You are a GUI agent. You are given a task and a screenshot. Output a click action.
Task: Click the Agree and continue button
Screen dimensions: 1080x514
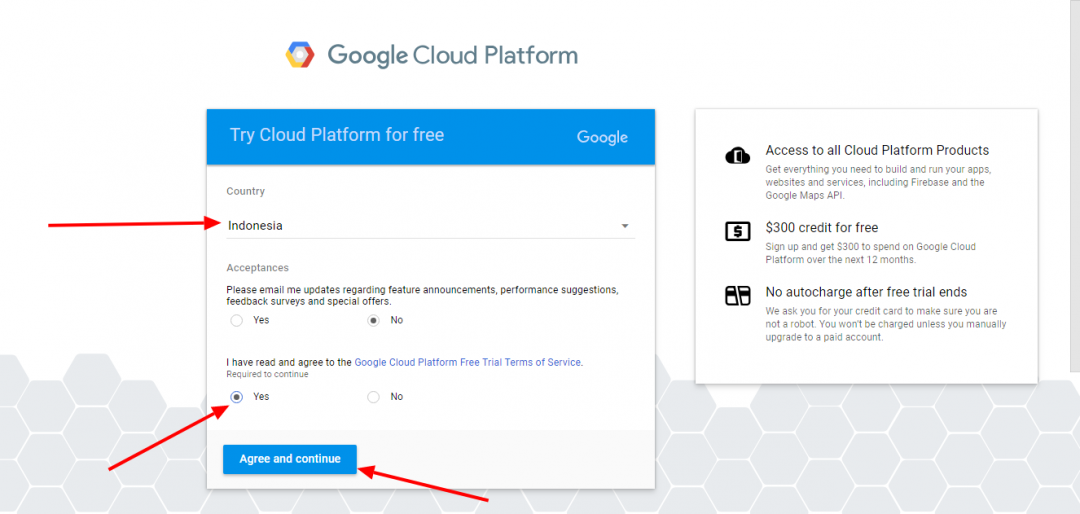coord(290,459)
